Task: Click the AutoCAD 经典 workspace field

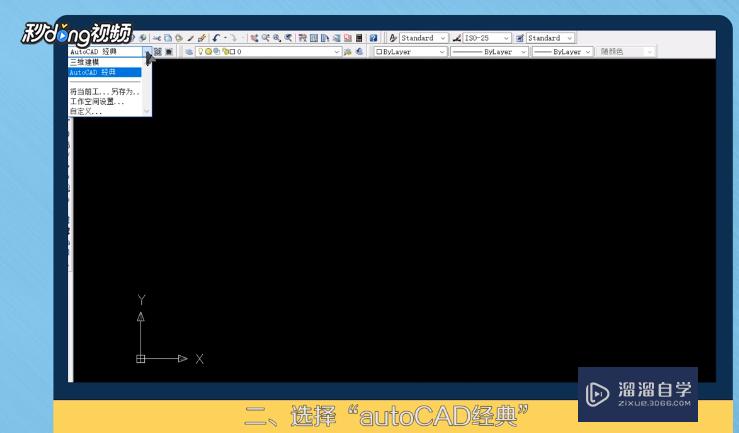Action: [105, 51]
